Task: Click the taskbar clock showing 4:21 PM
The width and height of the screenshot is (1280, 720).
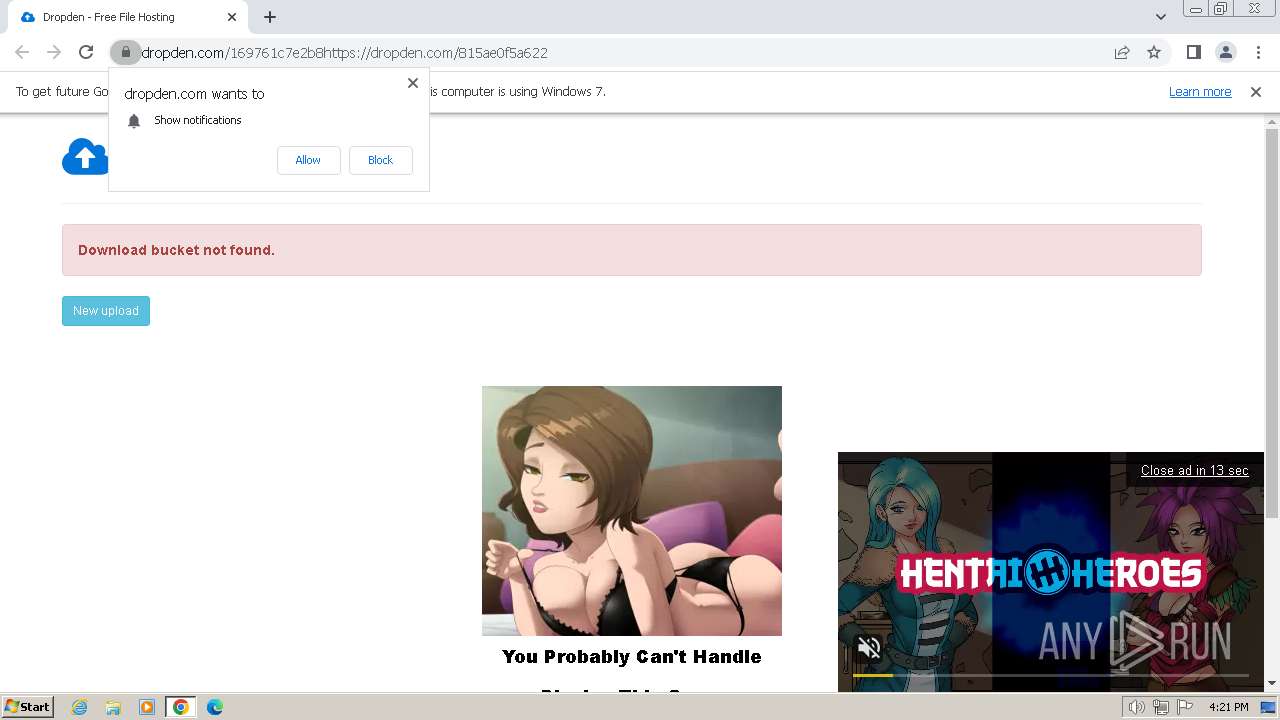Action: pyautogui.click(x=1229, y=707)
